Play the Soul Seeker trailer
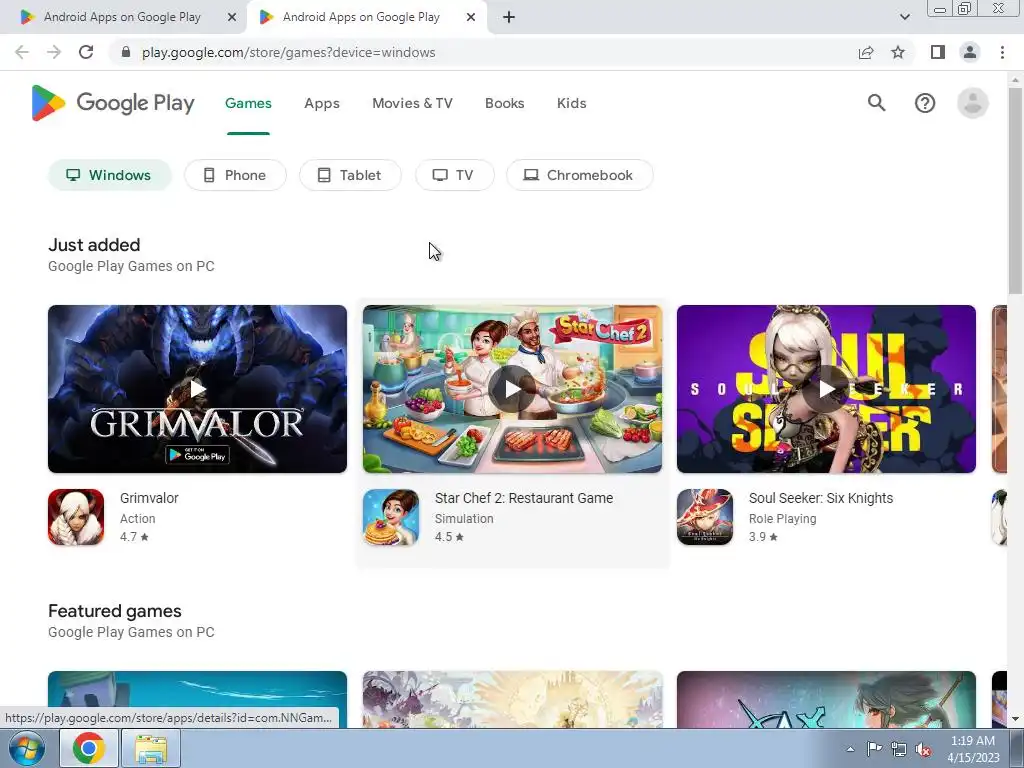Screen dimensions: 1024x768 click(826, 389)
